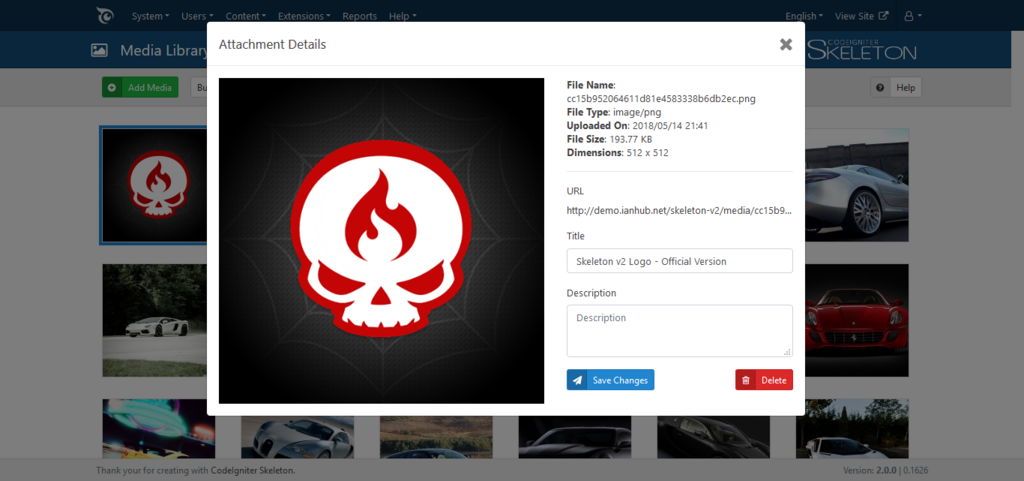Screen dimensions: 1024x481
Task: Select the white Lamborghini thumbnail
Action: pyautogui.click(x=154, y=320)
